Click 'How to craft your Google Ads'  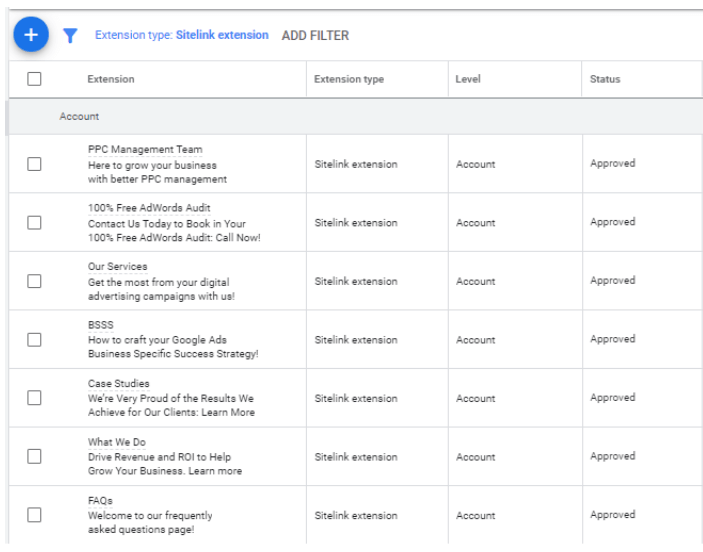point(157,340)
